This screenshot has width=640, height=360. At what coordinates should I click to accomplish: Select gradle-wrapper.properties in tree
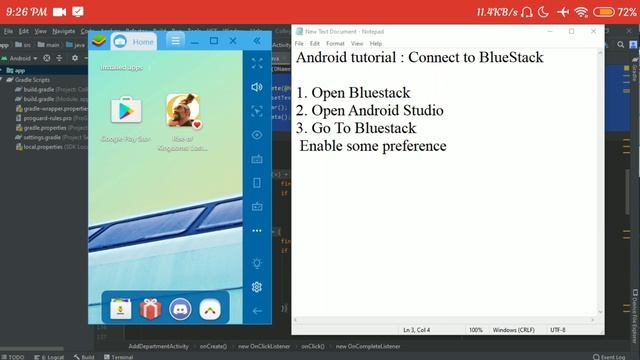[x=51, y=109]
